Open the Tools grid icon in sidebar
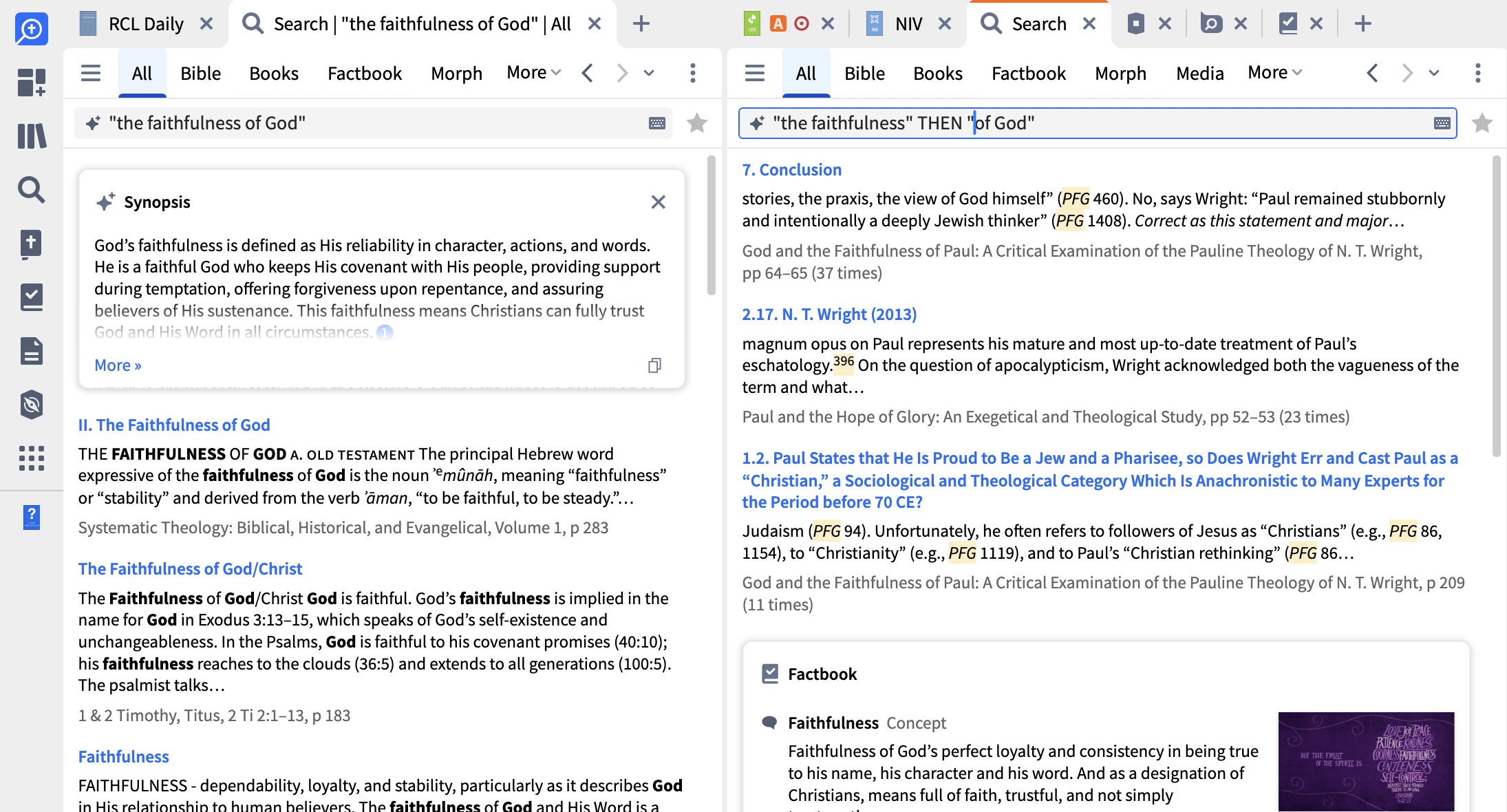Viewport: 1507px width, 812px height. [x=32, y=458]
